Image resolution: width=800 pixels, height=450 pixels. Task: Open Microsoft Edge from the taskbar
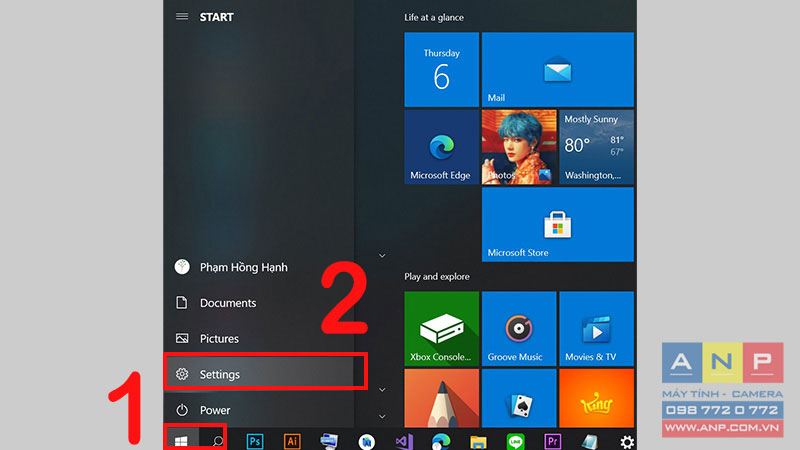click(x=440, y=441)
